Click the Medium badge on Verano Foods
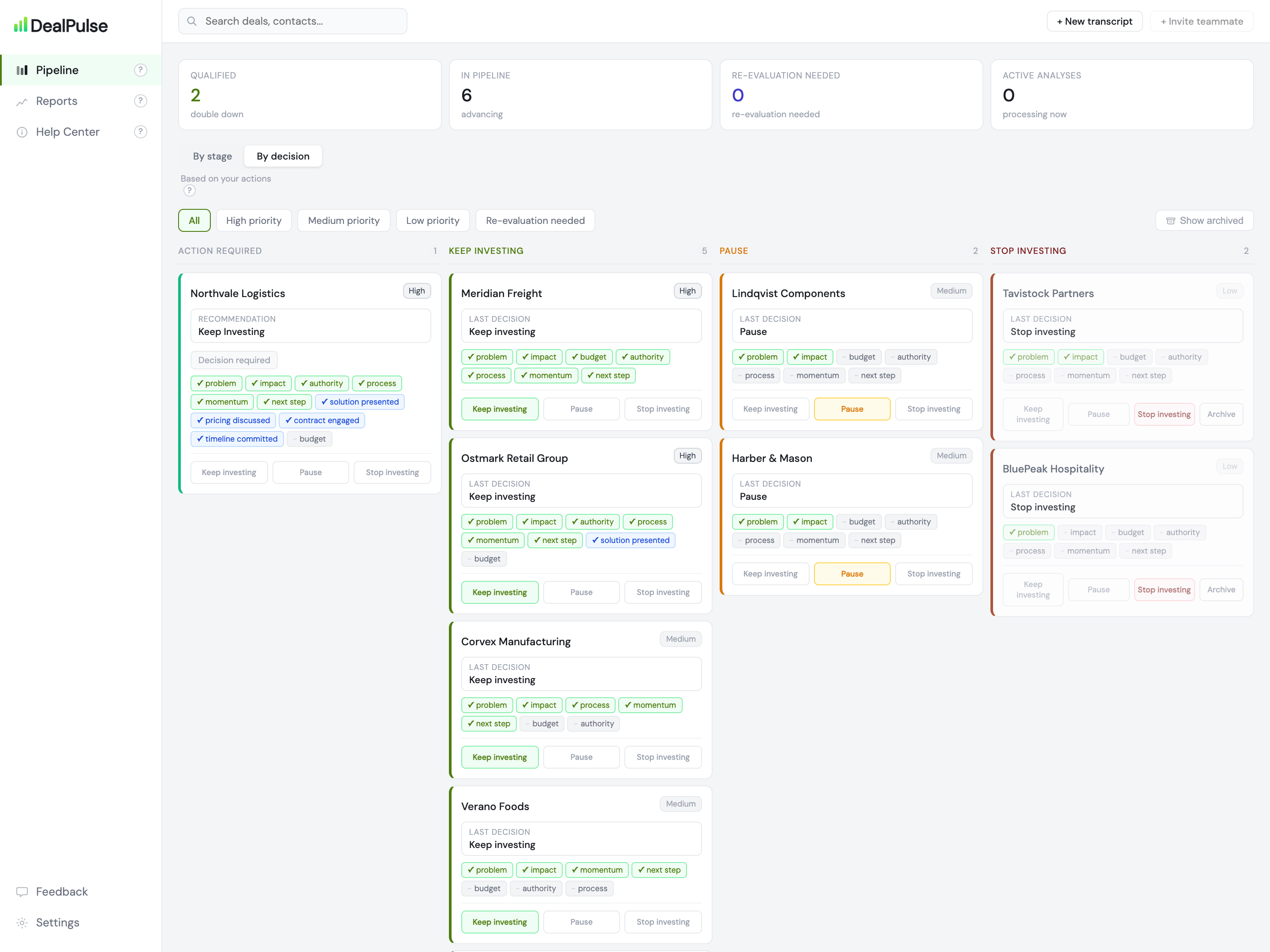This screenshot has height=952, width=1270. (x=680, y=804)
